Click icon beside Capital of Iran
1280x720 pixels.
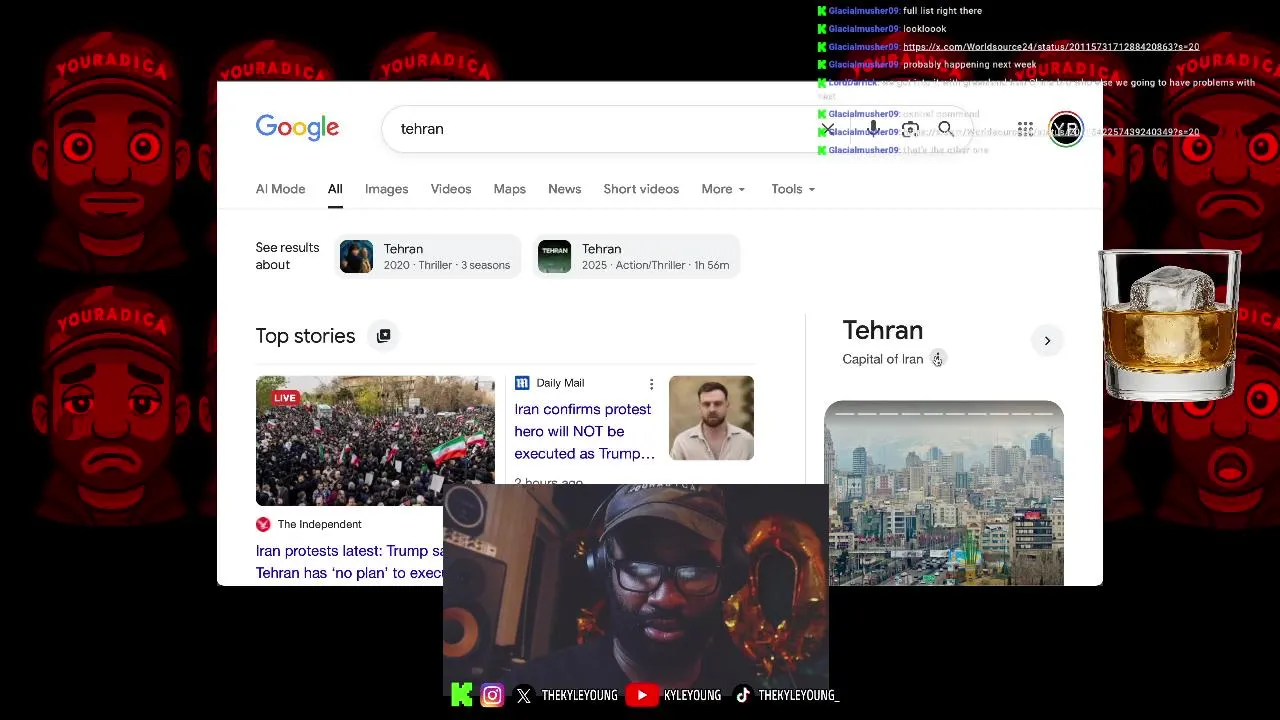[x=937, y=359]
